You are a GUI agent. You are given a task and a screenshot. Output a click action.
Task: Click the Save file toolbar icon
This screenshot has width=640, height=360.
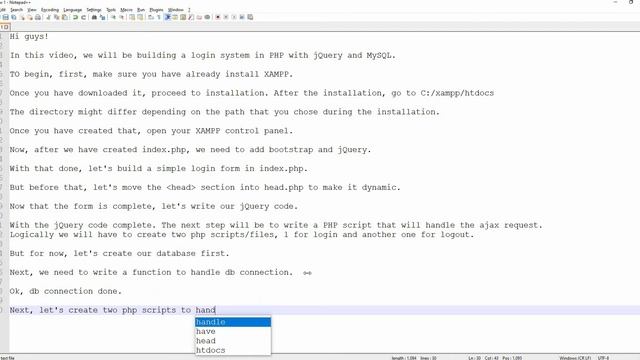[x=5, y=17]
